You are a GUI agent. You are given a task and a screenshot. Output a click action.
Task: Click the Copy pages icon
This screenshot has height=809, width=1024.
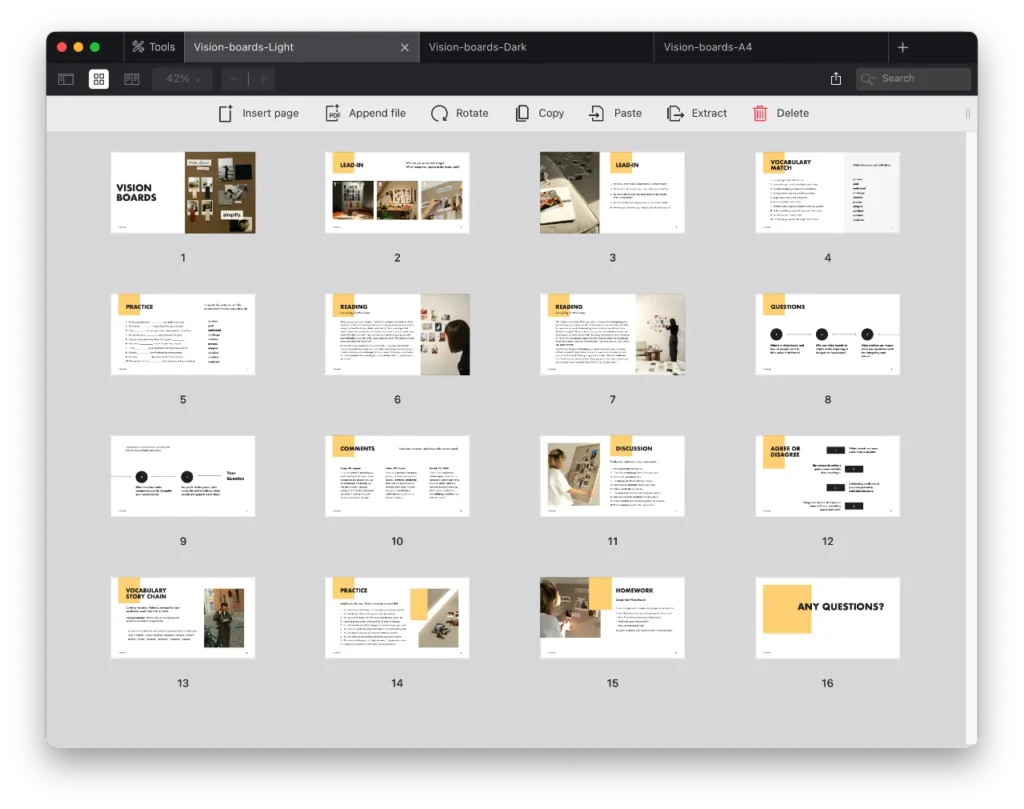tap(522, 113)
